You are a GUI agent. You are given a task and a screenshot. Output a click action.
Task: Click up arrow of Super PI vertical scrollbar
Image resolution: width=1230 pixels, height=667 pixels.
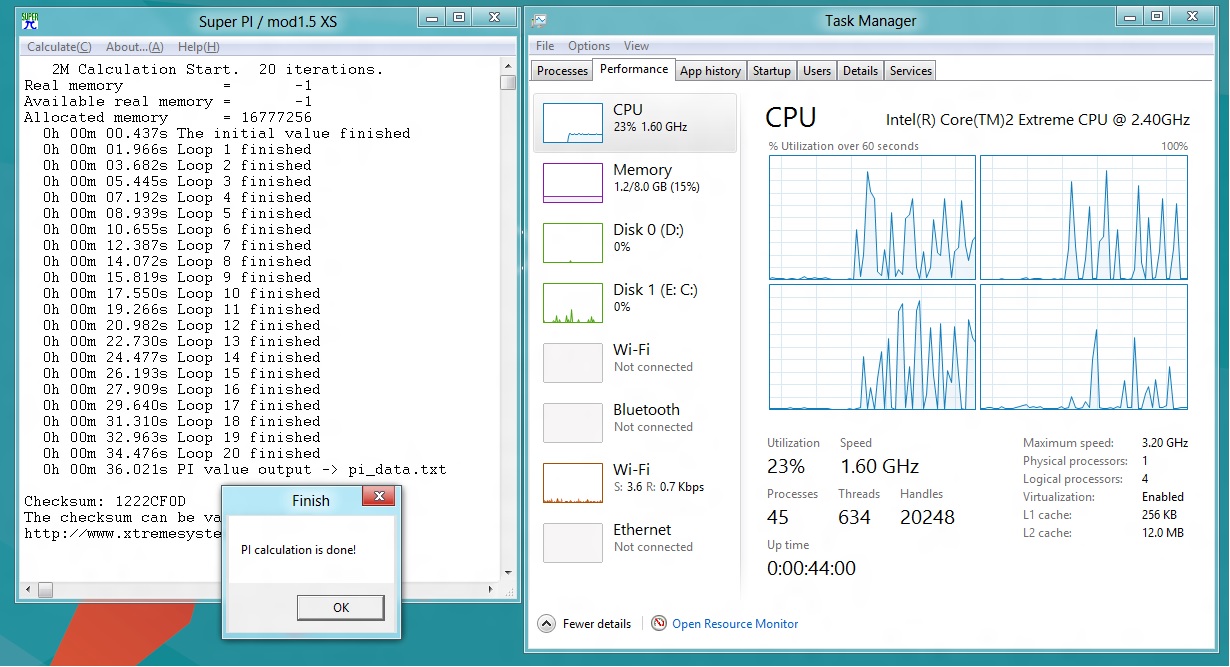pos(508,66)
